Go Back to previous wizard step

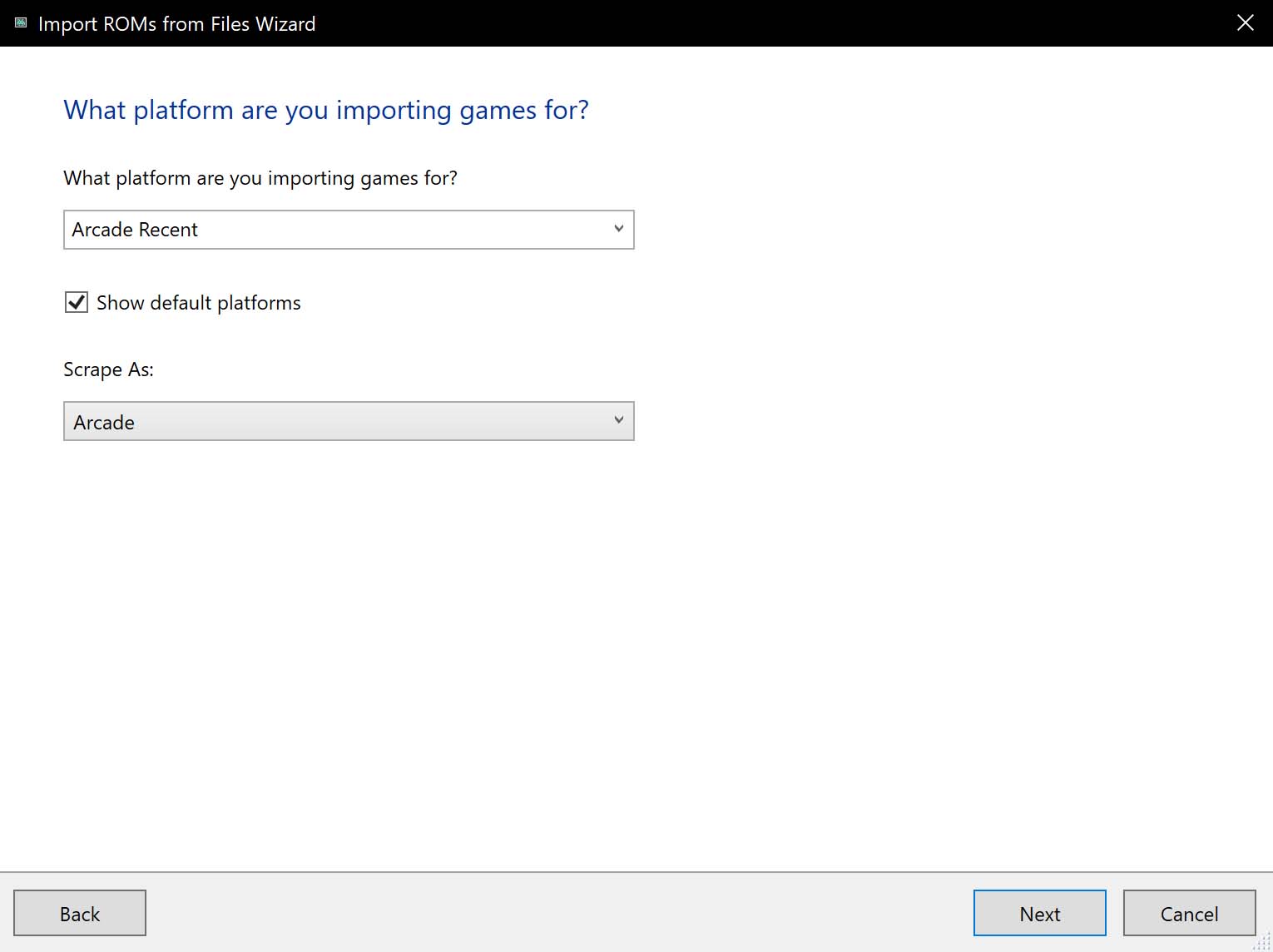tap(80, 913)
